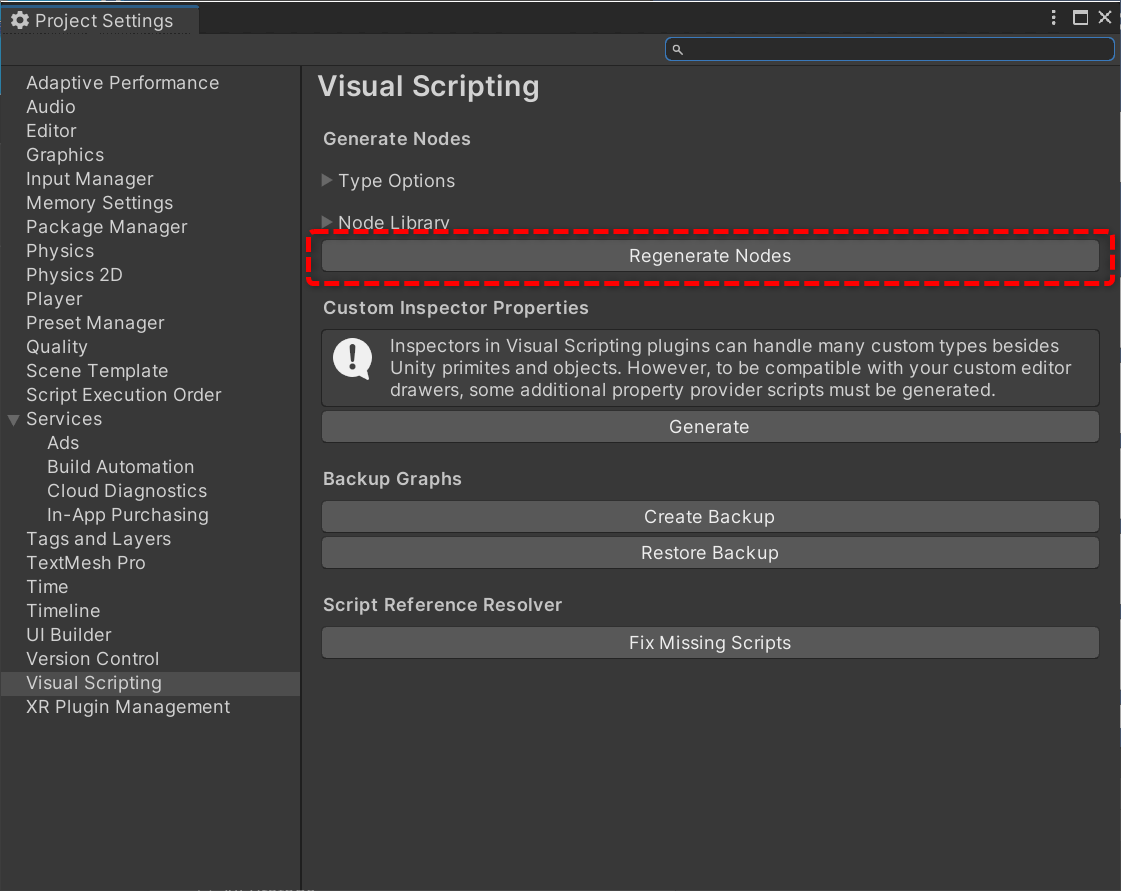Select the Project Settings tab
Viewport: 1121px width, 891px height.
101,20
